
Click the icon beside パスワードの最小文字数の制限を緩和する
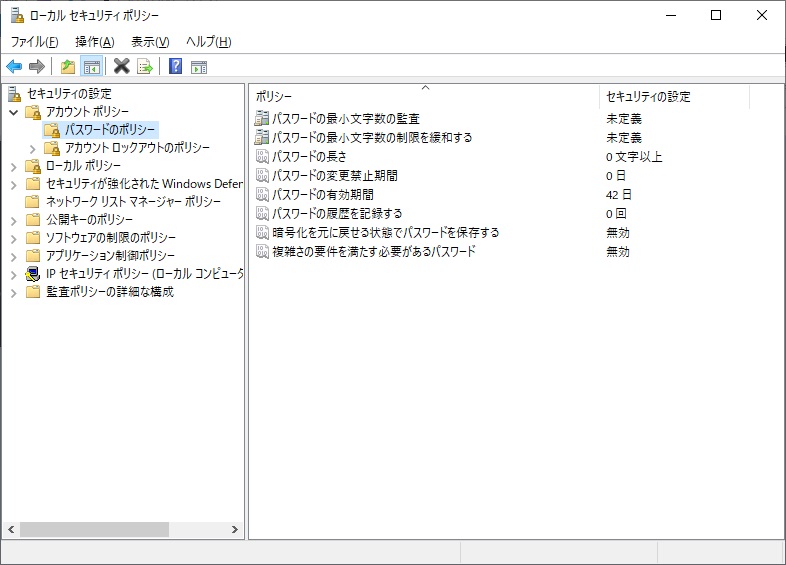pyautogui.click(x=262, y=137)
